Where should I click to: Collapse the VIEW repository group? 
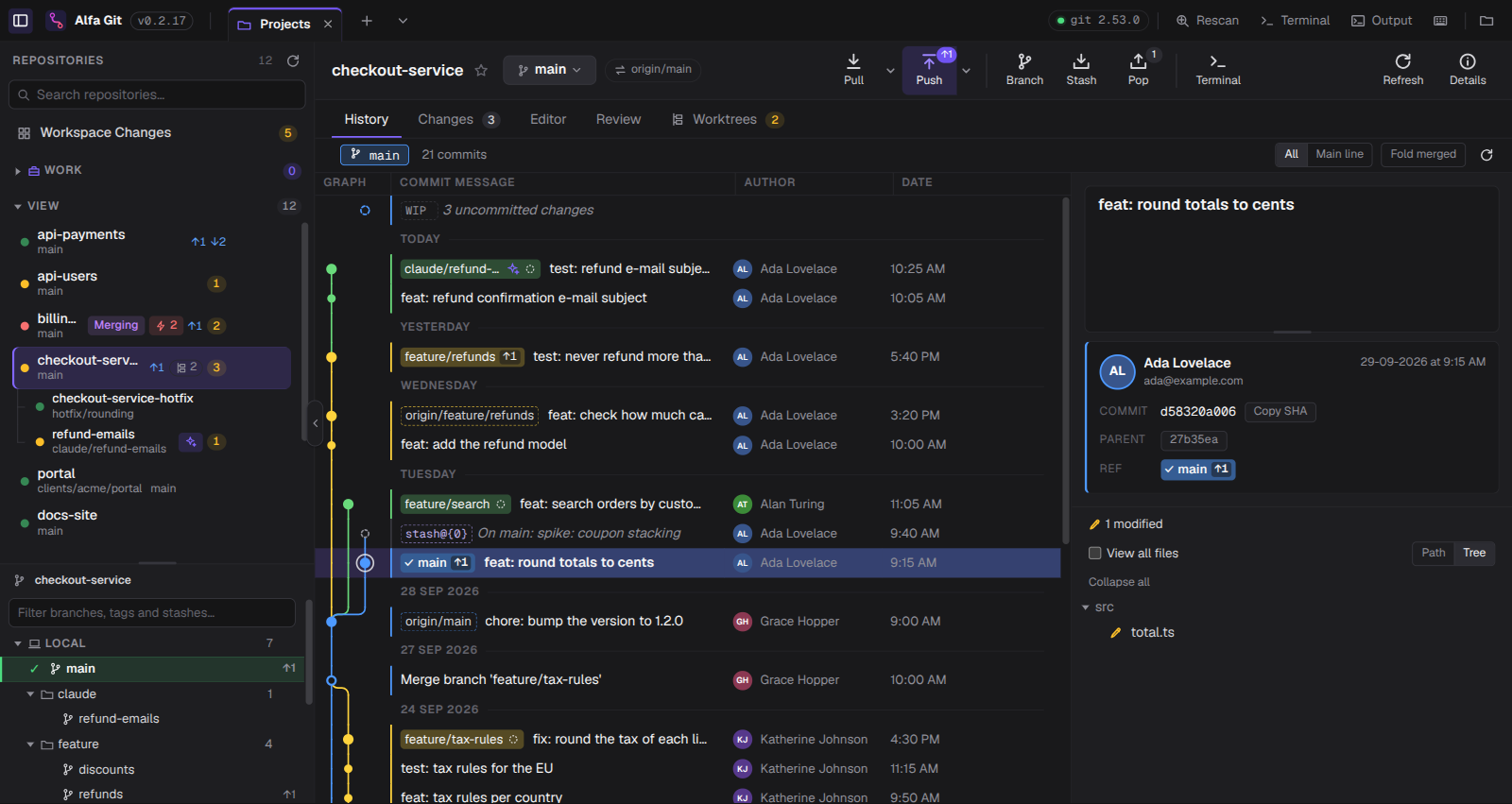(x=18, y=206)
